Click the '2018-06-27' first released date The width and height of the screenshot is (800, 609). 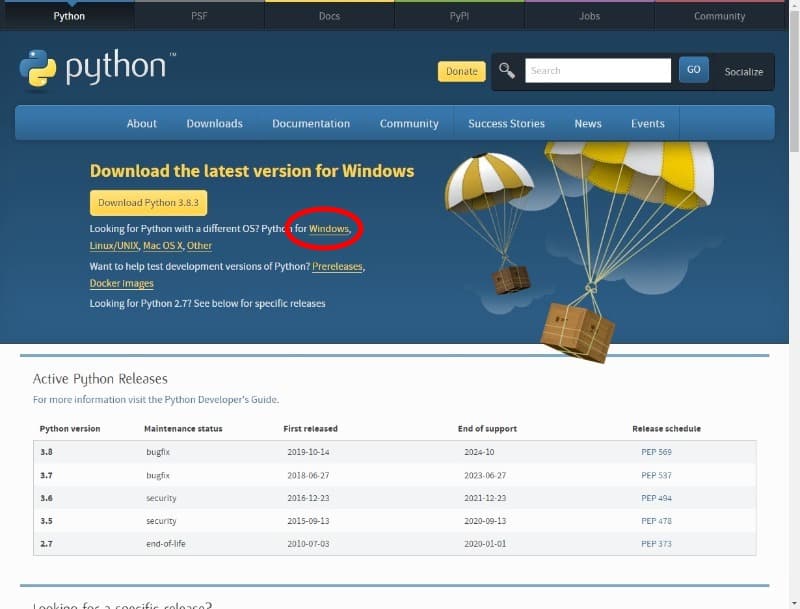point(308,475)
